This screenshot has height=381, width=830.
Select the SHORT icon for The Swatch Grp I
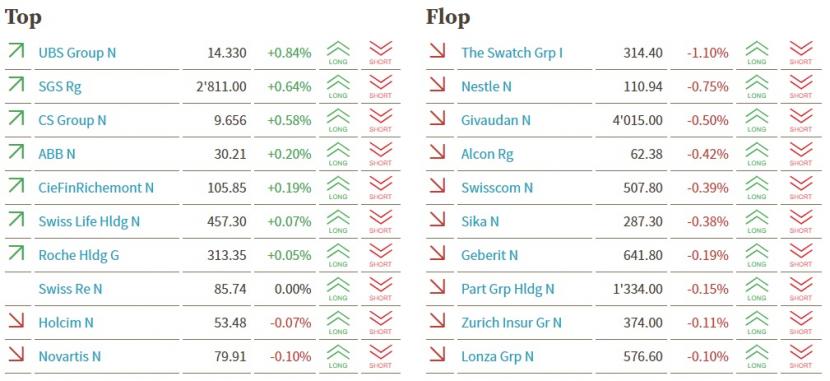[800, 53]
